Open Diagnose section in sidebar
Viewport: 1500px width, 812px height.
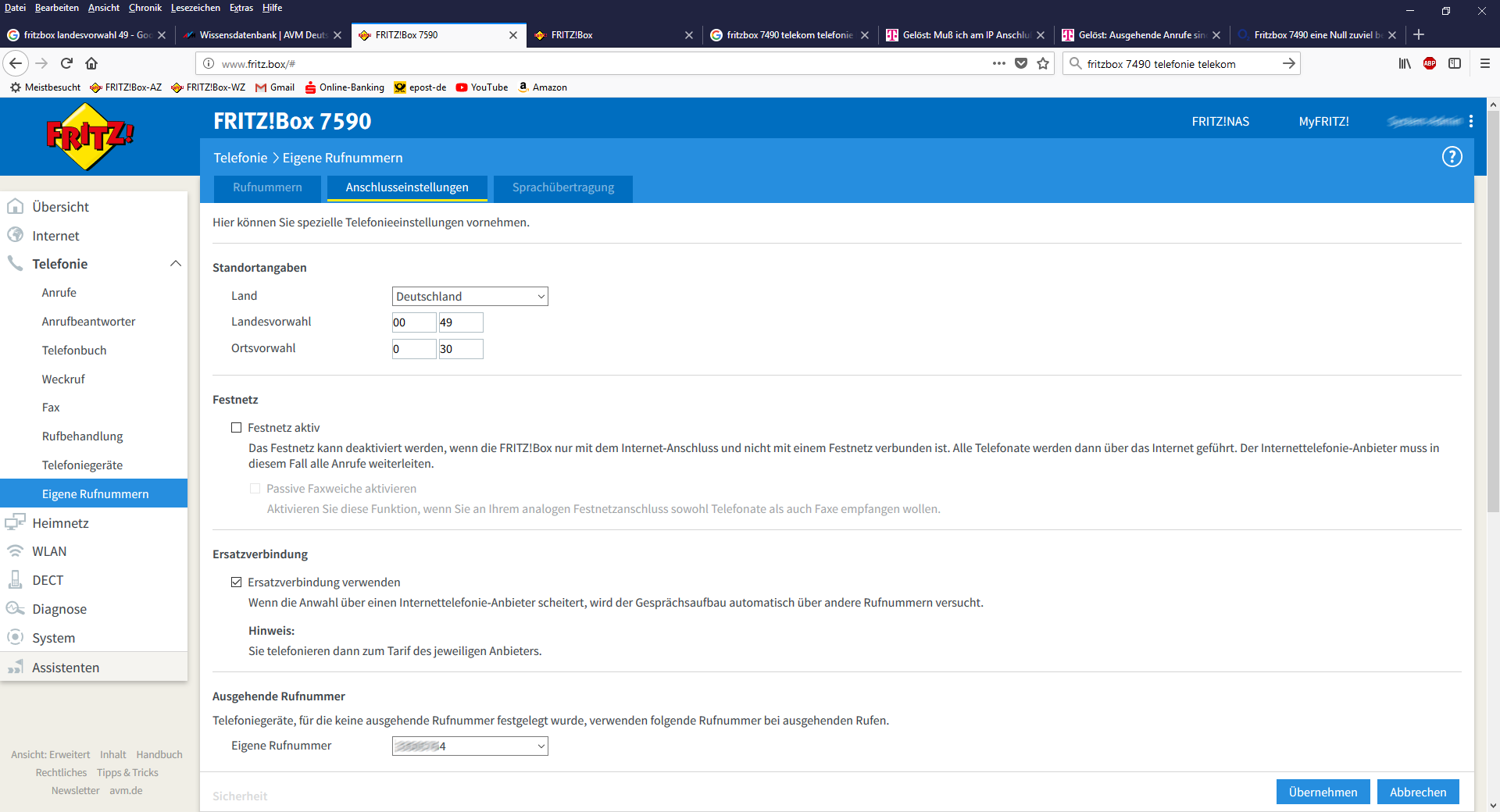[59, 609]
